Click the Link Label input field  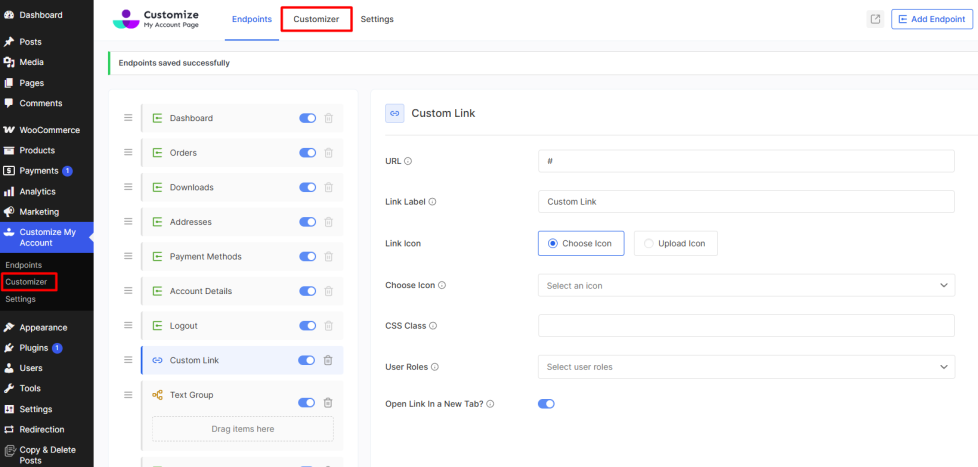745,202
